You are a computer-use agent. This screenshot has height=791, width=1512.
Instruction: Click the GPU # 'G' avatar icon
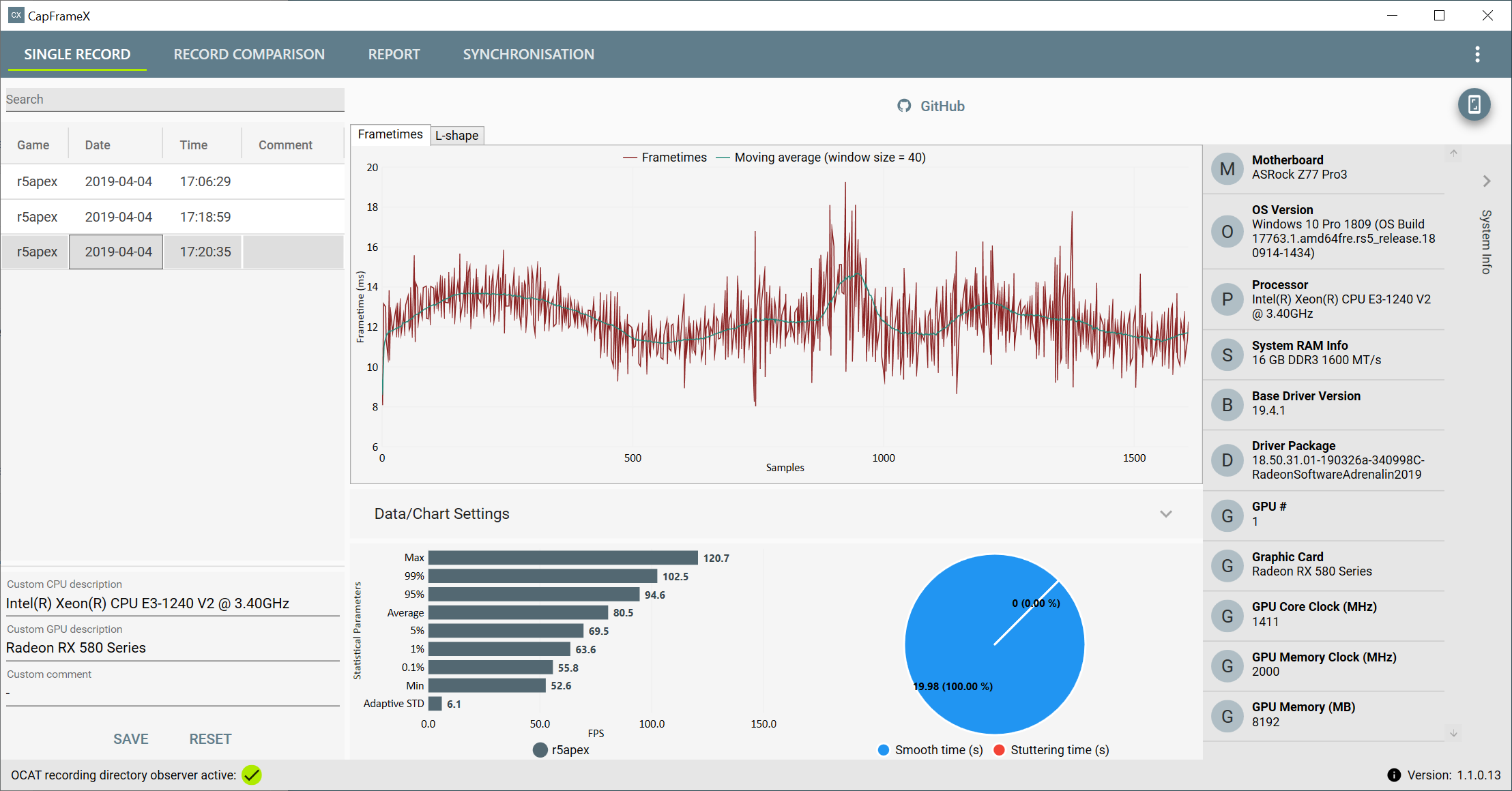(x=1227, y=516)
